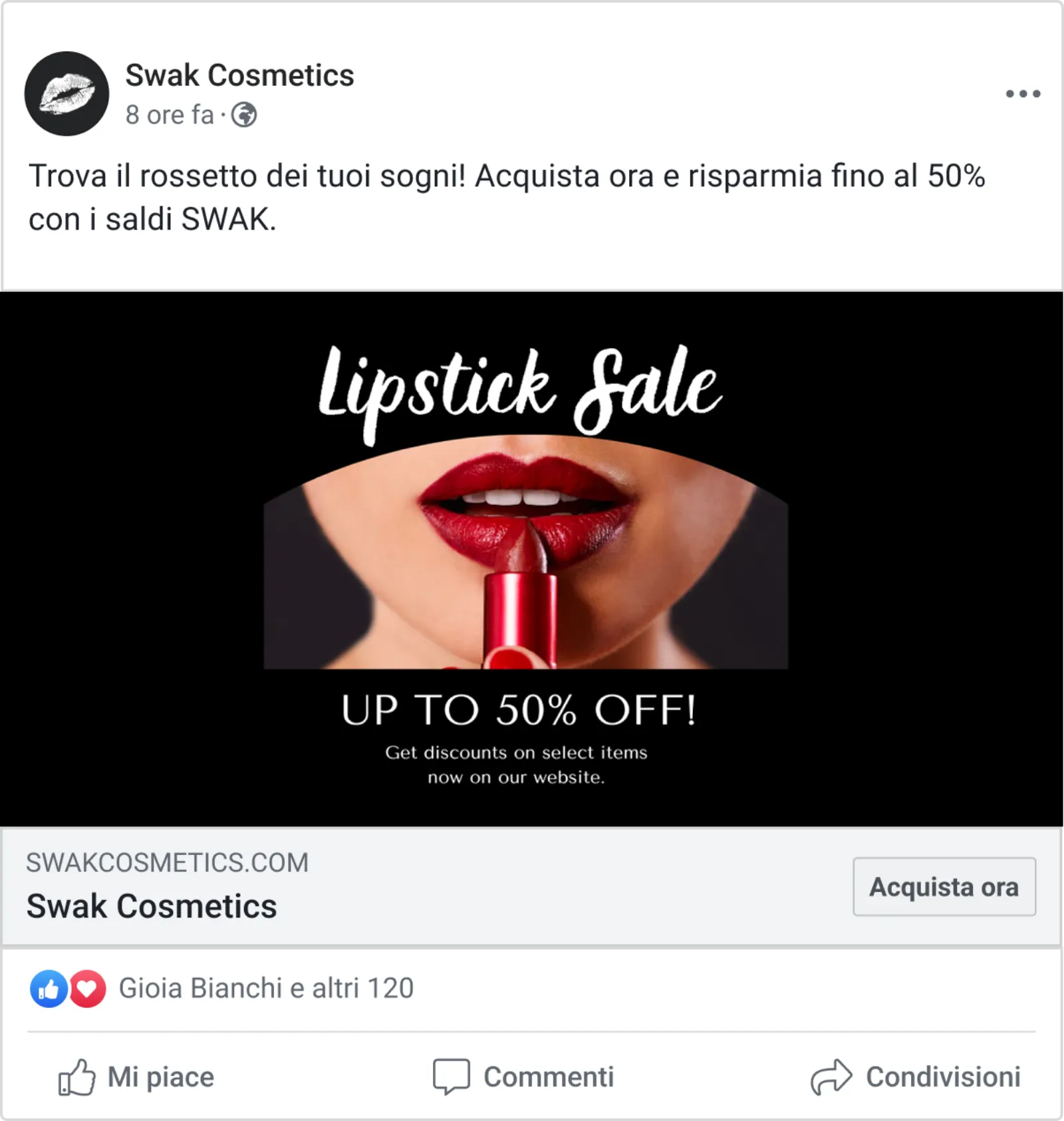Click the red lipstick photo in the ad
The height and width of the screenshot is (1121, 1064).
click(x=526, y=552)
